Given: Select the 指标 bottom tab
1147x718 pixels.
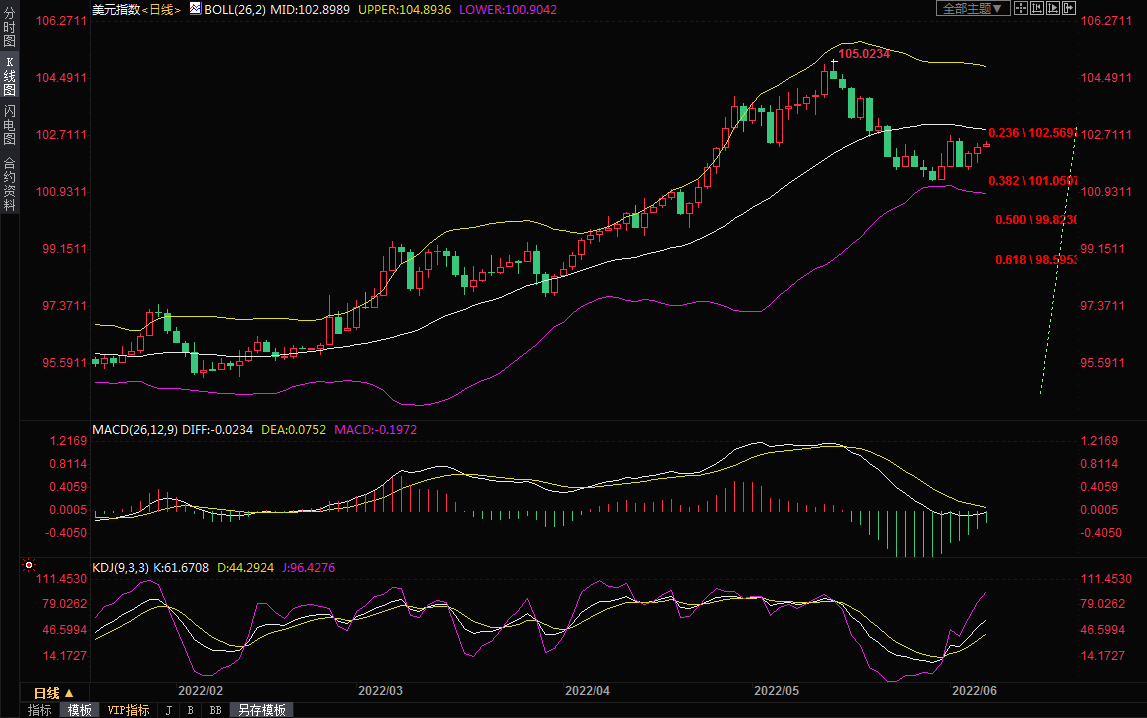Looking at the screenshot, I should (40, 710).
